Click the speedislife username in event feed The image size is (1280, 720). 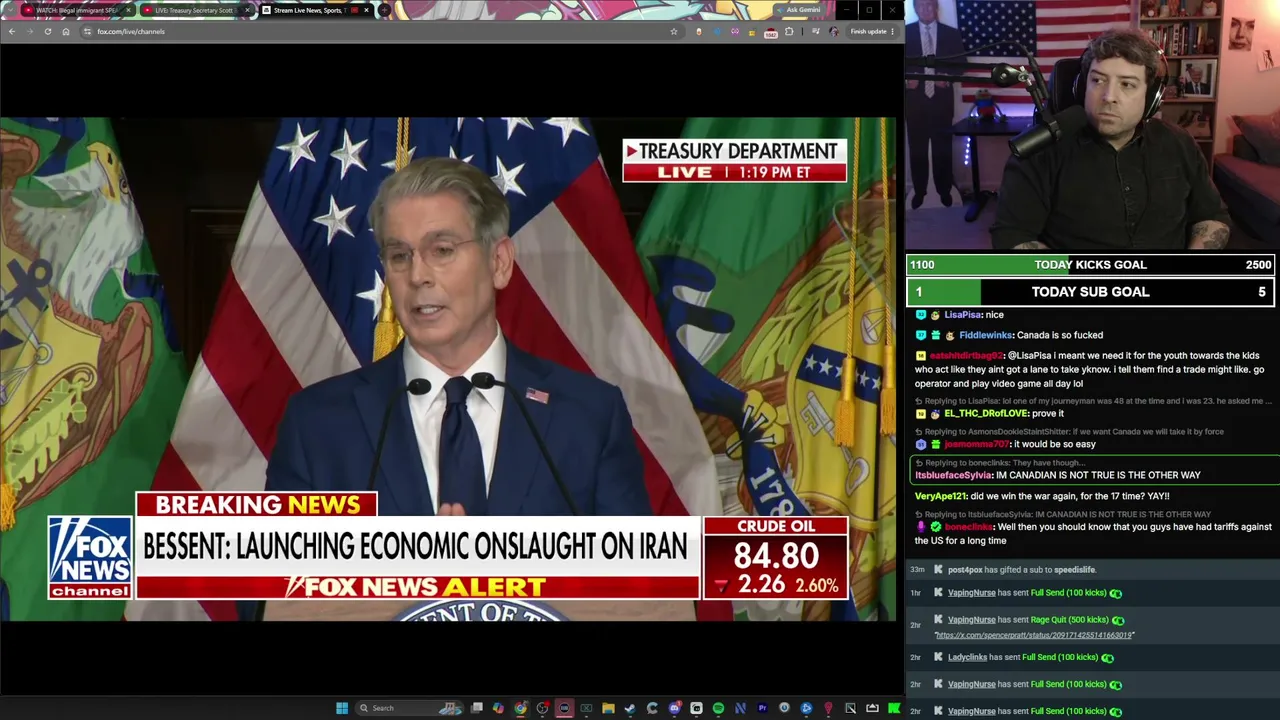[x=1074, y=570]
